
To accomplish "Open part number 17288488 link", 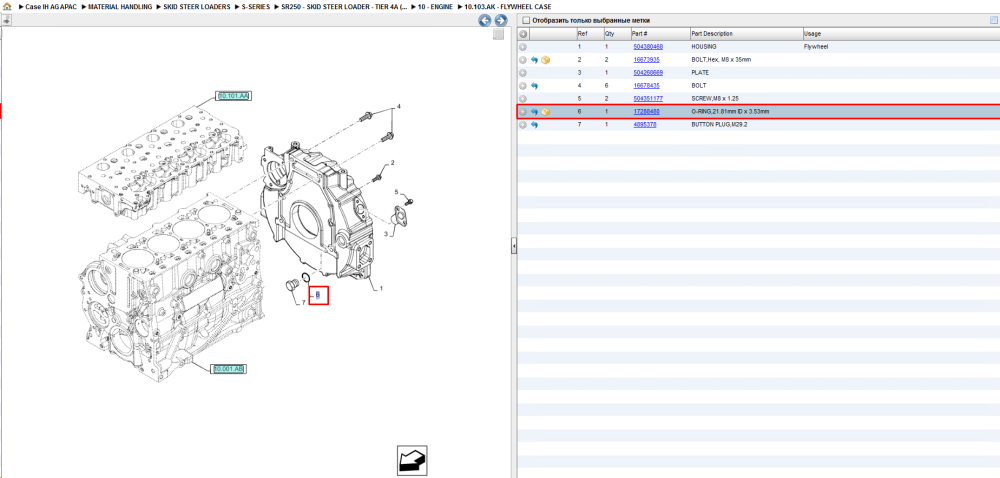I will (646, 112).
